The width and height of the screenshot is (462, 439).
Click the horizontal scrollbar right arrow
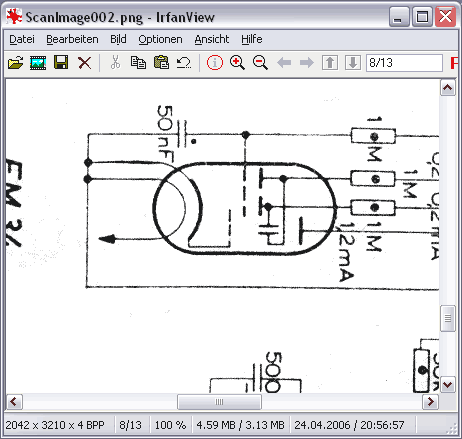coord(430,401)
